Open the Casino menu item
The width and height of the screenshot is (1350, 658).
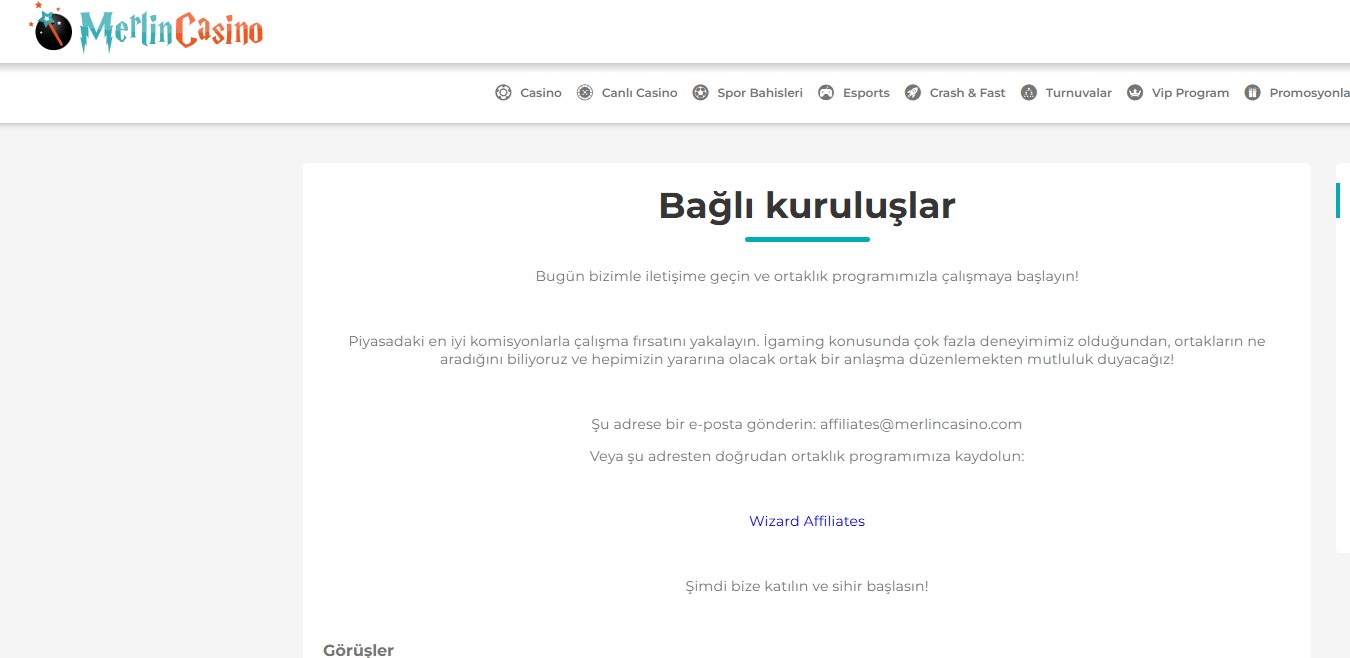click(541, 92)
